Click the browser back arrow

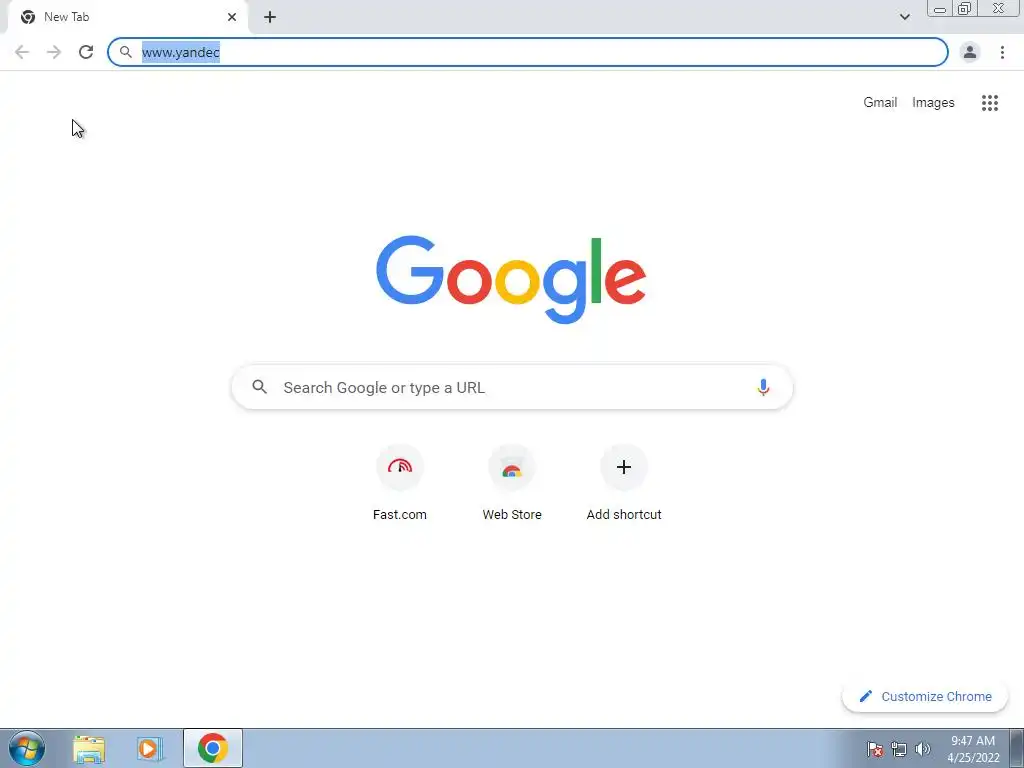(22, 52)
